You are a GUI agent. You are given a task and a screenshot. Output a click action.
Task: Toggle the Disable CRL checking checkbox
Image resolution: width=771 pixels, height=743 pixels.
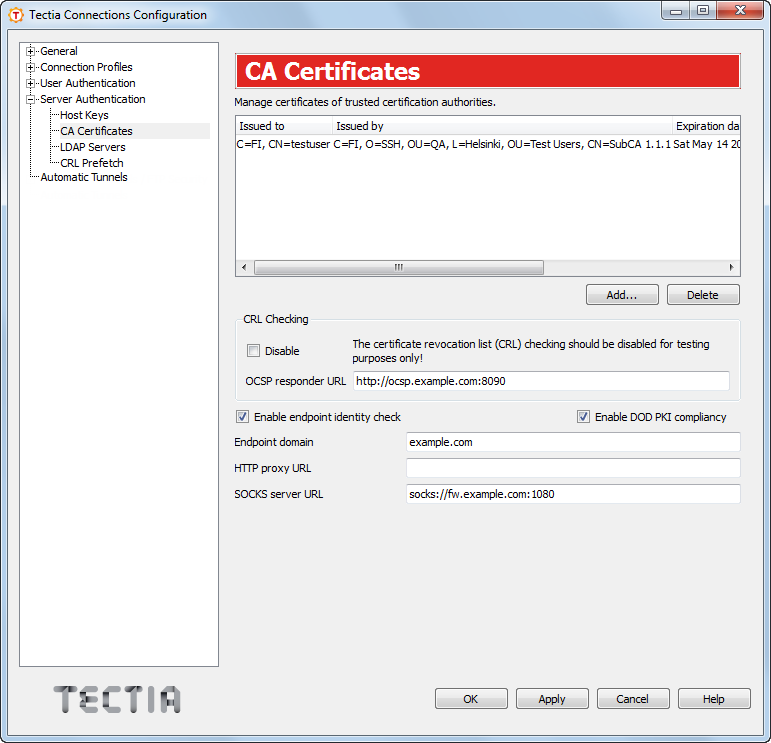point(253,351)
